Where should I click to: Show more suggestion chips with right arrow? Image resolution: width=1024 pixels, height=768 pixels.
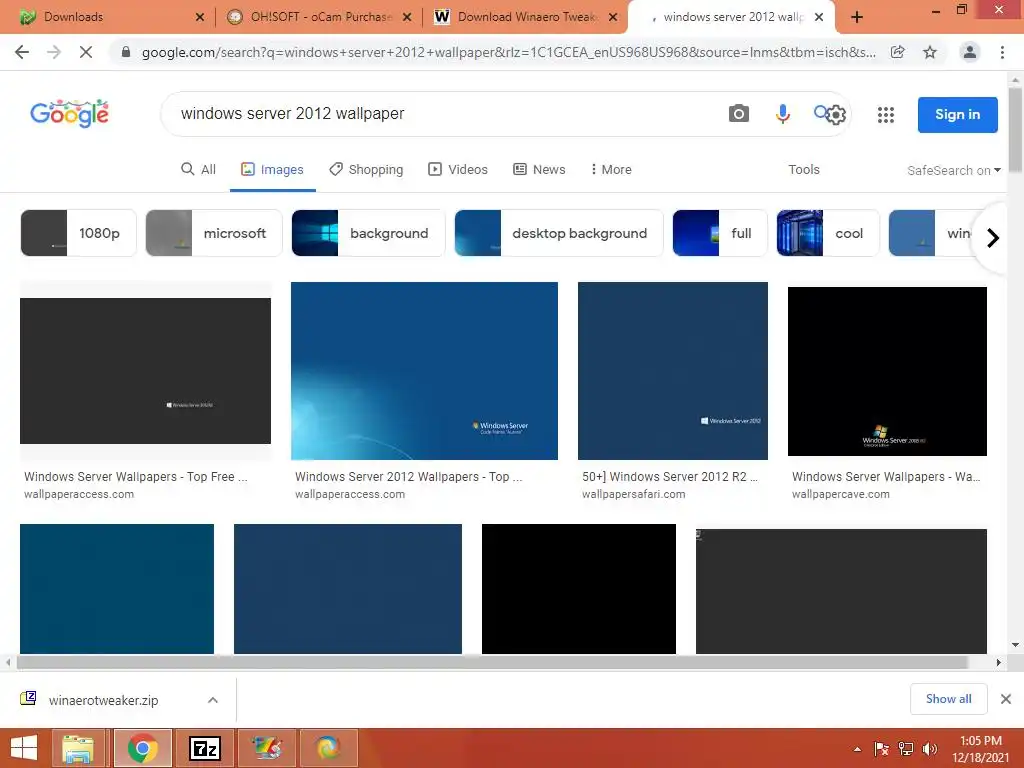(x=993, y=238)
